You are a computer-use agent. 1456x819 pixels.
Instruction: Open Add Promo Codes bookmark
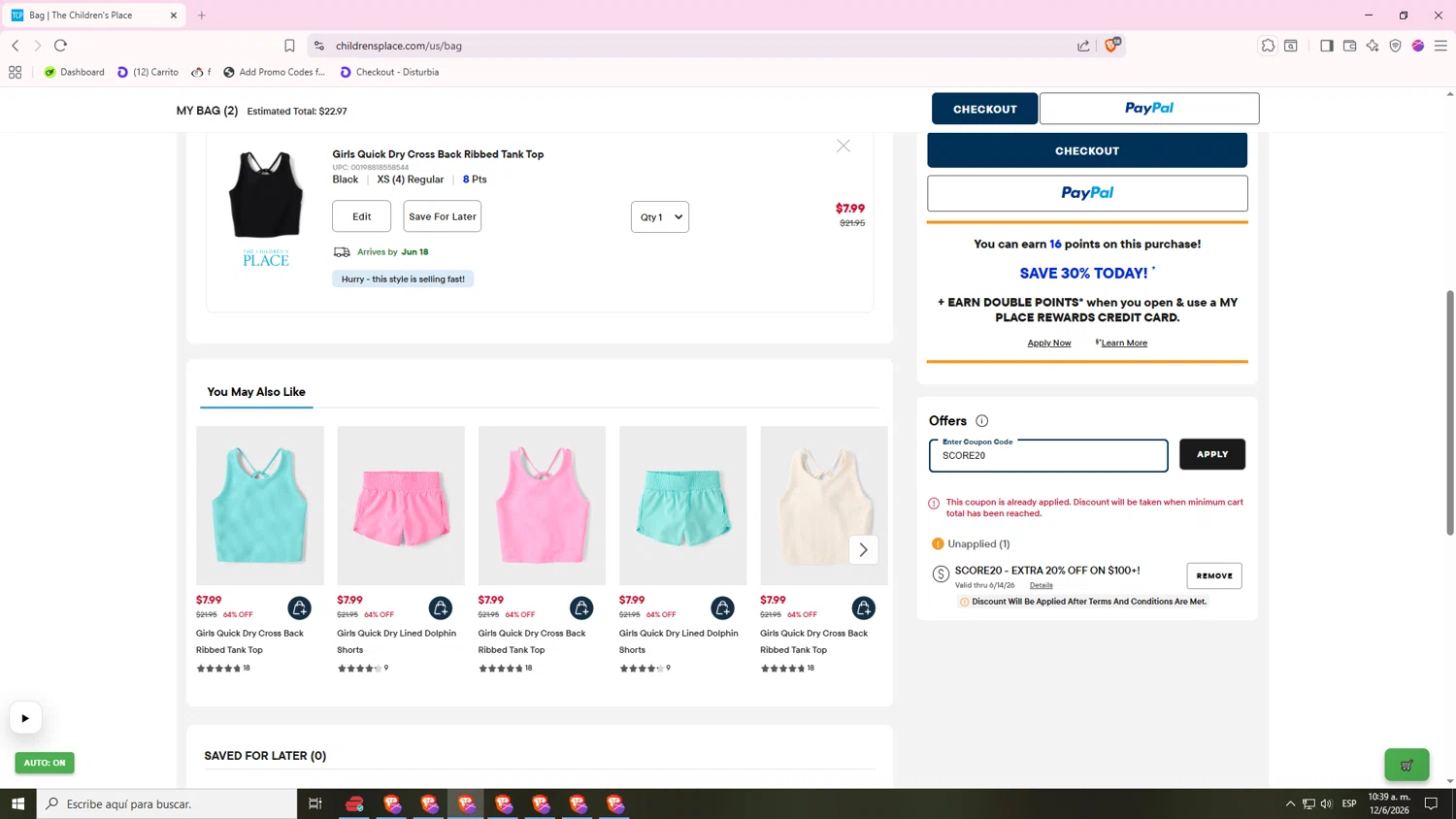pyautogui.click(x=275, y=72)
